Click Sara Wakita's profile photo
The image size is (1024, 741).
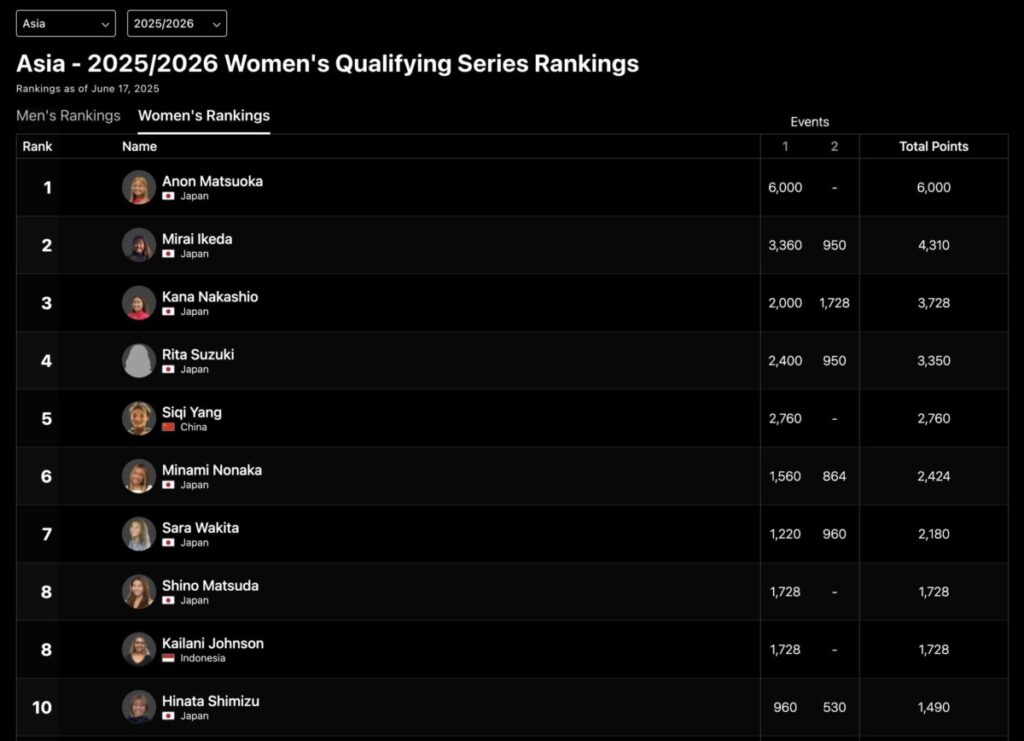click(x=138, y=534)
